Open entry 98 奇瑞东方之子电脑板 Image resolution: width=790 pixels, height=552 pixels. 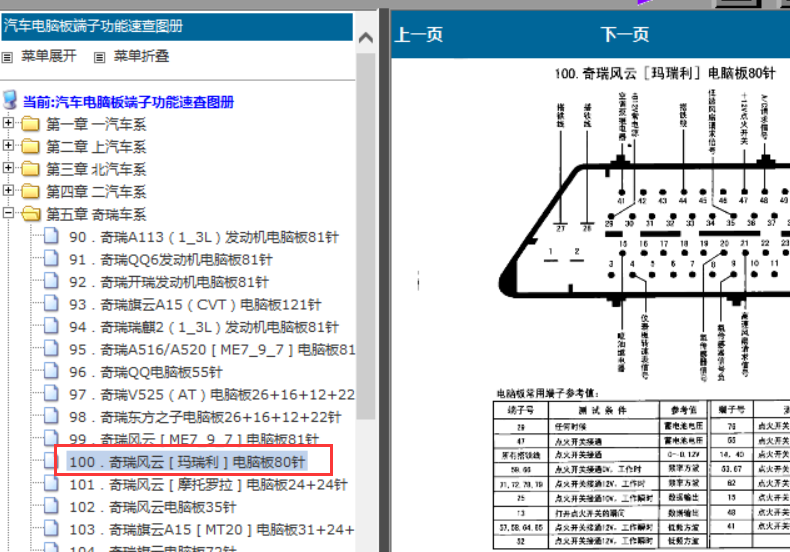point(206,417)
